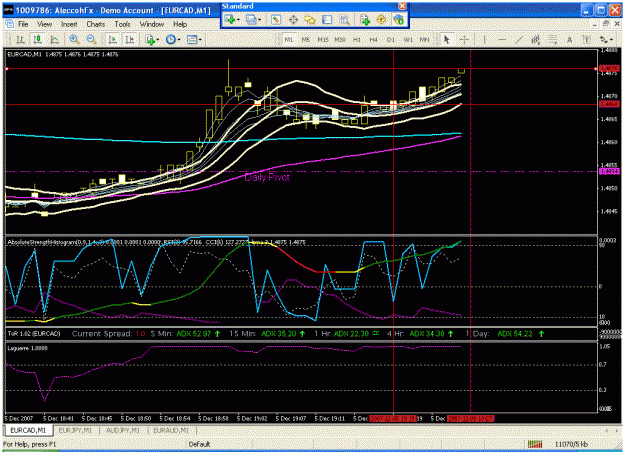Select the Equidistant Channel tool
625x452 pixels.
535,39
